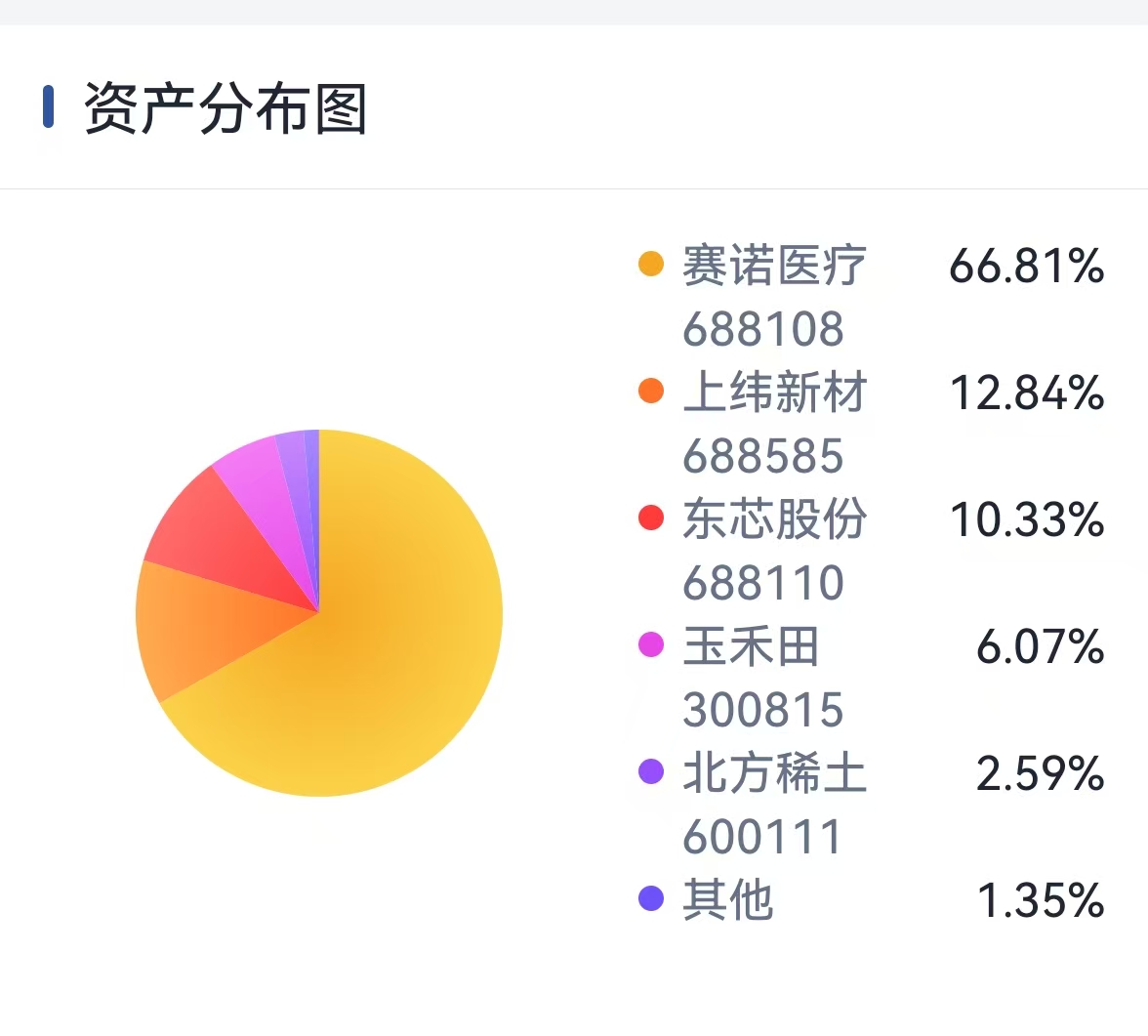Click the 66.81% percentage value
1148x1036 pixels.
(x=1027, y=265)
